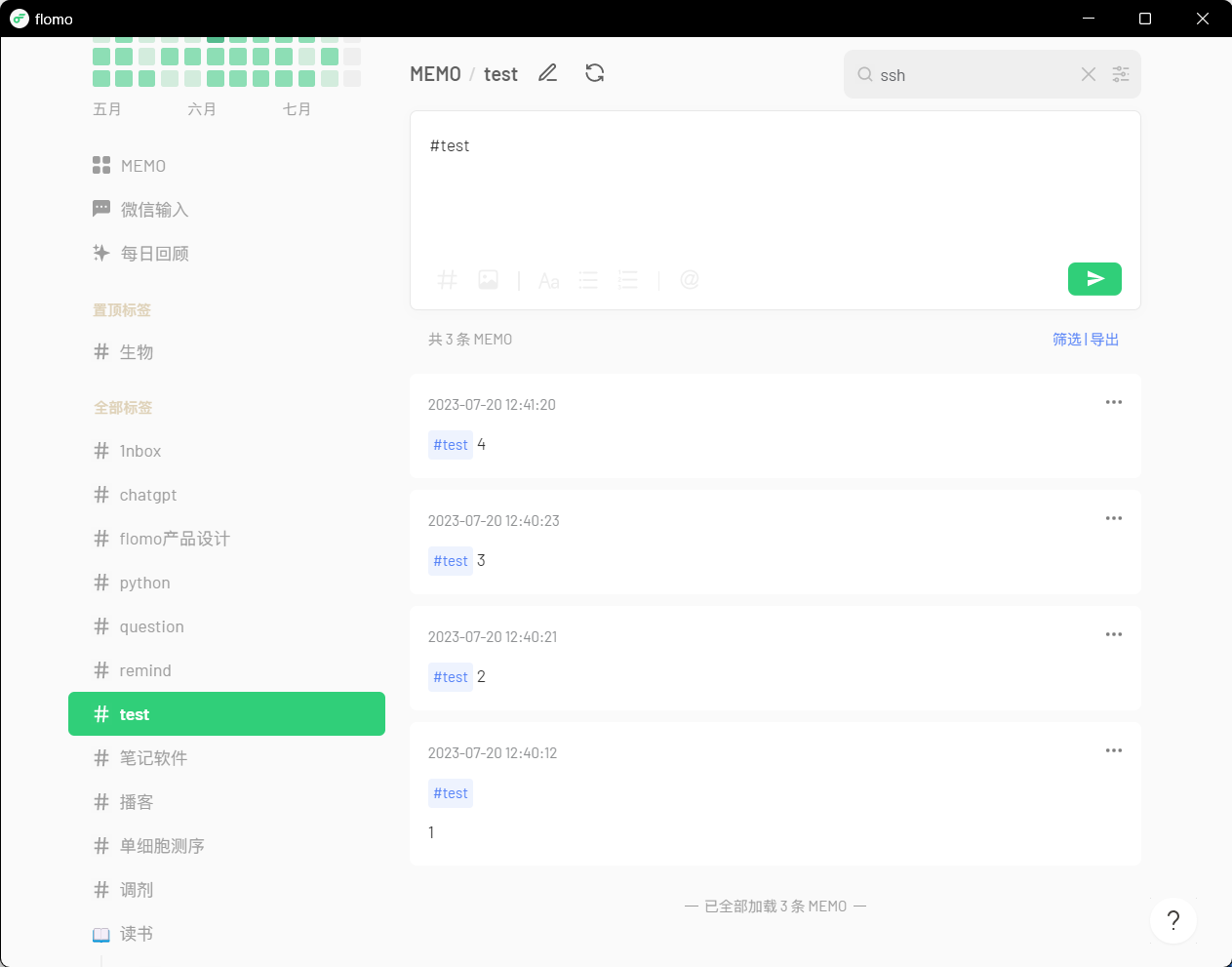
Task: Click the 筛选 filter link
Action: click(x=1066, y=340)
